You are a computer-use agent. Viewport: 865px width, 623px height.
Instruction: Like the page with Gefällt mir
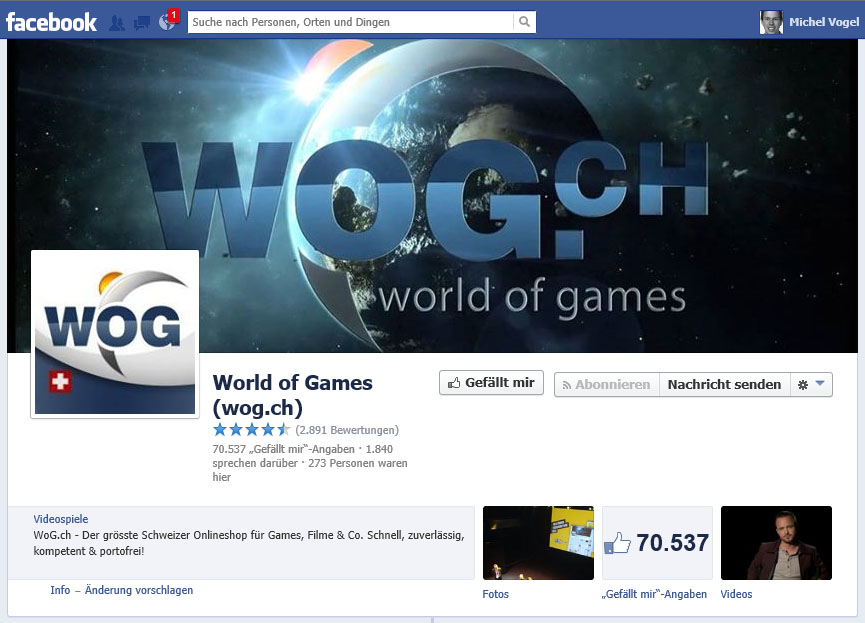pyautogui.click(x=492, y=383)
